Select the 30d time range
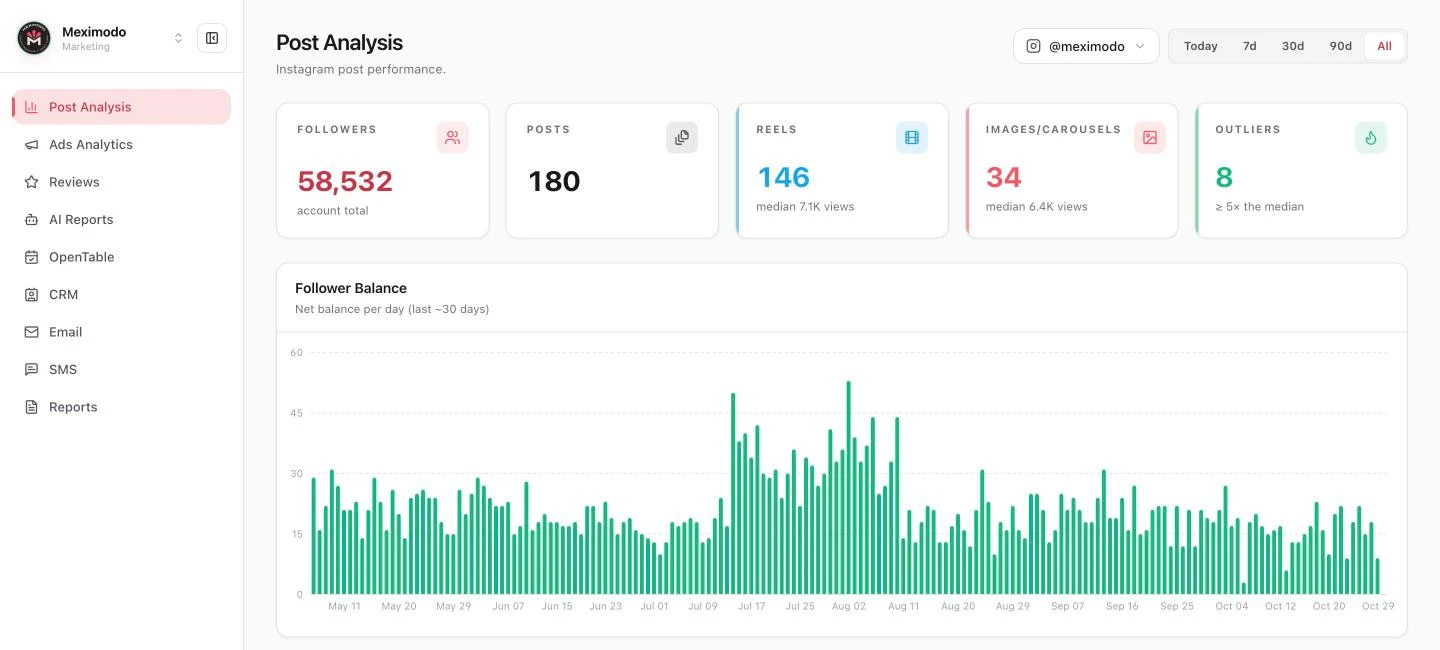 click(1293, 46)
